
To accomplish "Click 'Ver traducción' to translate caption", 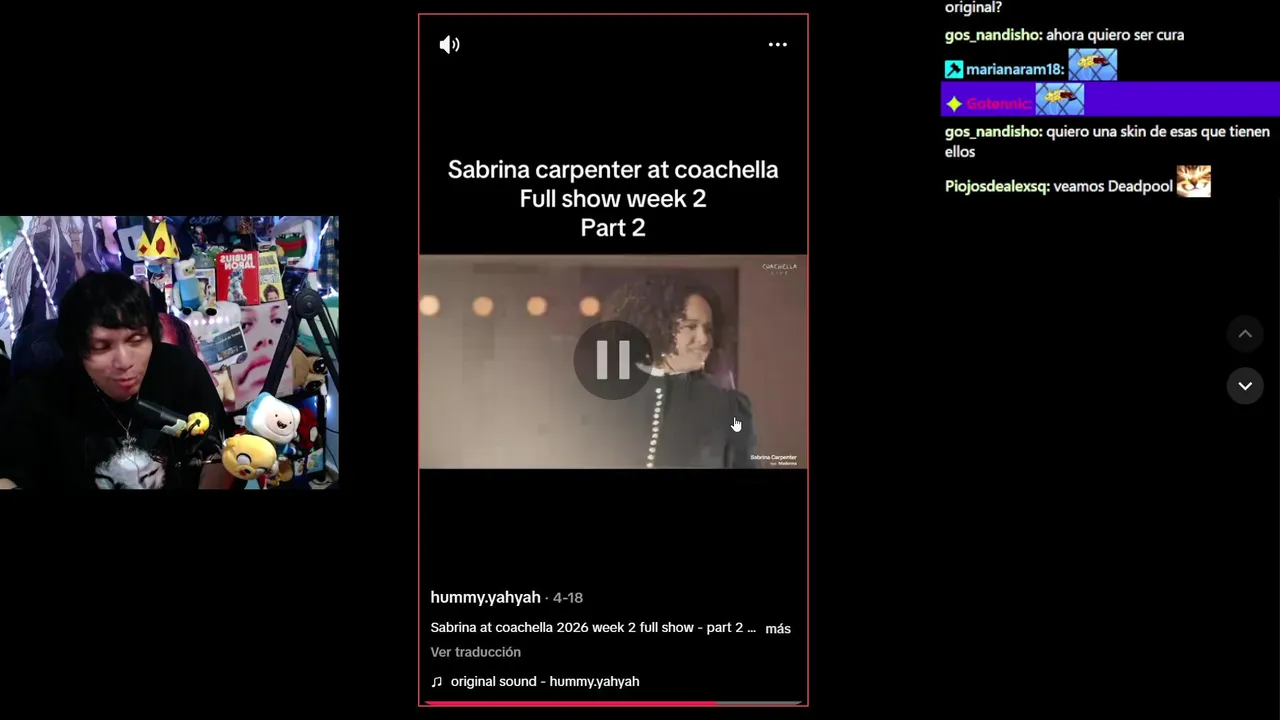I will coord(475,652).
